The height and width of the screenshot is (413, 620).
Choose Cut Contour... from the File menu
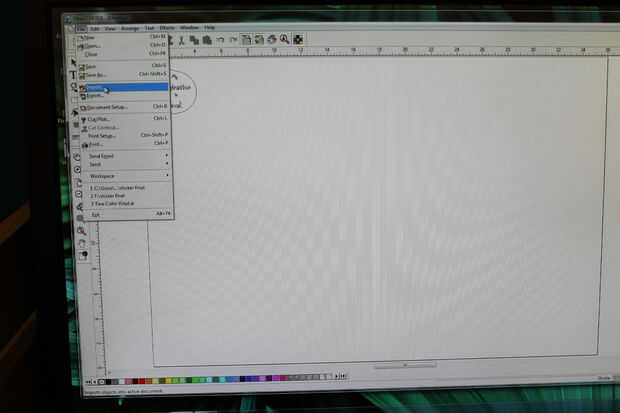pos(125,127)
